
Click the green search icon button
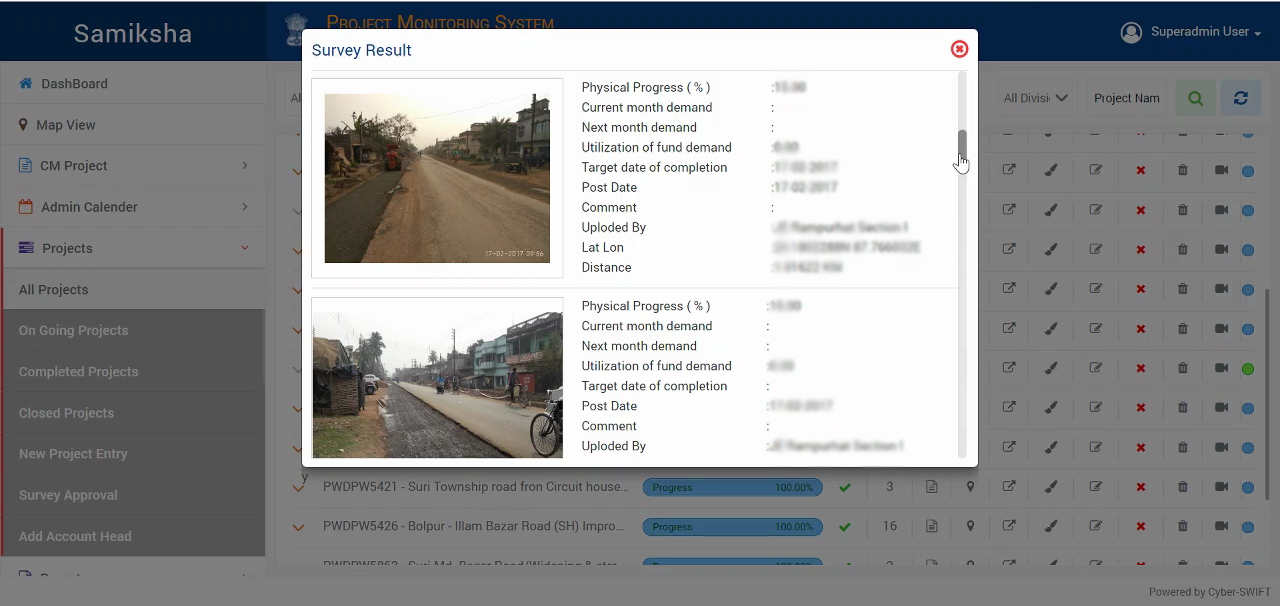tap(1195, 98)
